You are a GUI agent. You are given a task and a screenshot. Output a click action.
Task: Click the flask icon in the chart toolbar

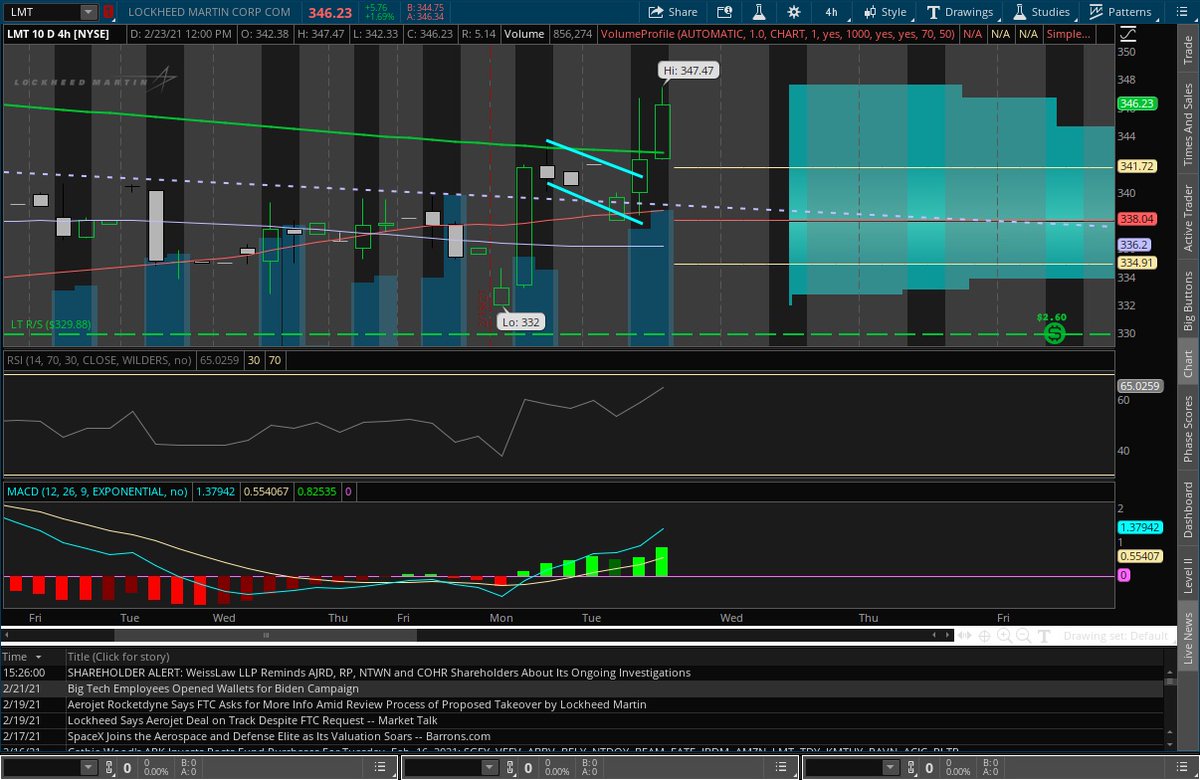tap(758, 12)
